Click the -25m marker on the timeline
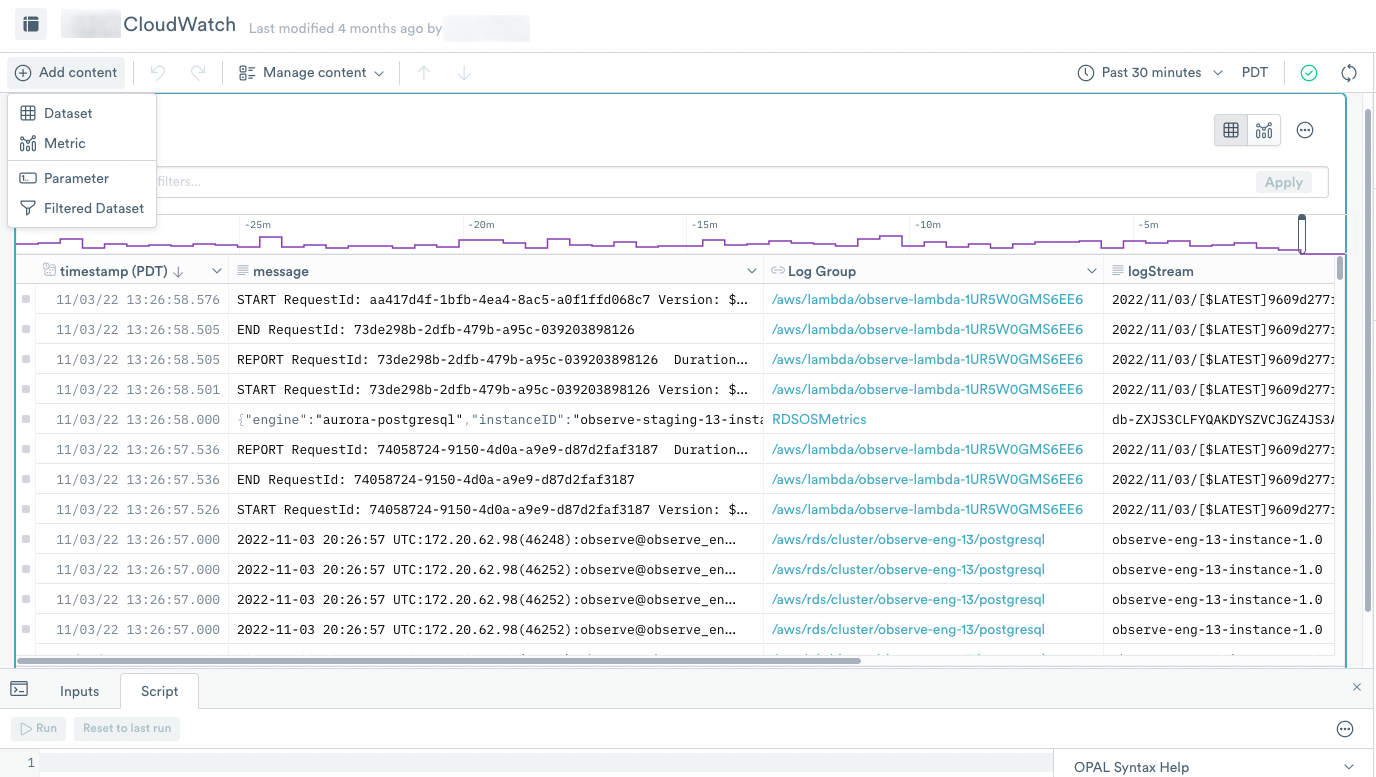 [257, 225]
